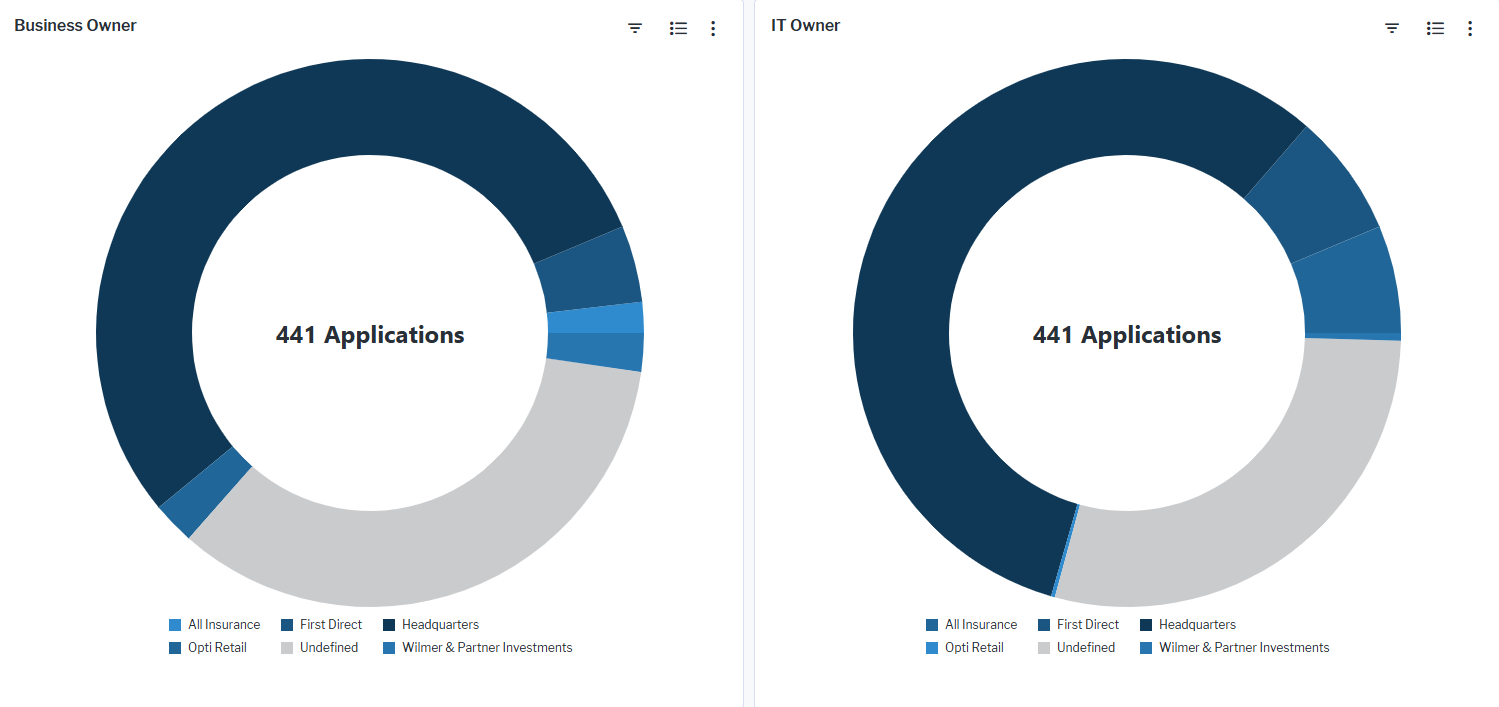Click Wilmer & Partner Investments in Business Owner legend
The width and height of the screenshot is (1499, 707).
point(486,648)
